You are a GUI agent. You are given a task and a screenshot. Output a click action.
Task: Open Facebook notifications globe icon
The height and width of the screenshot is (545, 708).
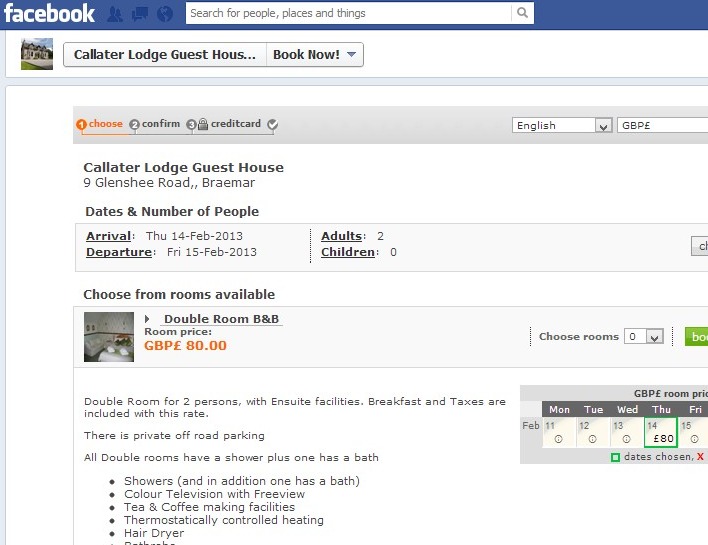pos(165,14)
